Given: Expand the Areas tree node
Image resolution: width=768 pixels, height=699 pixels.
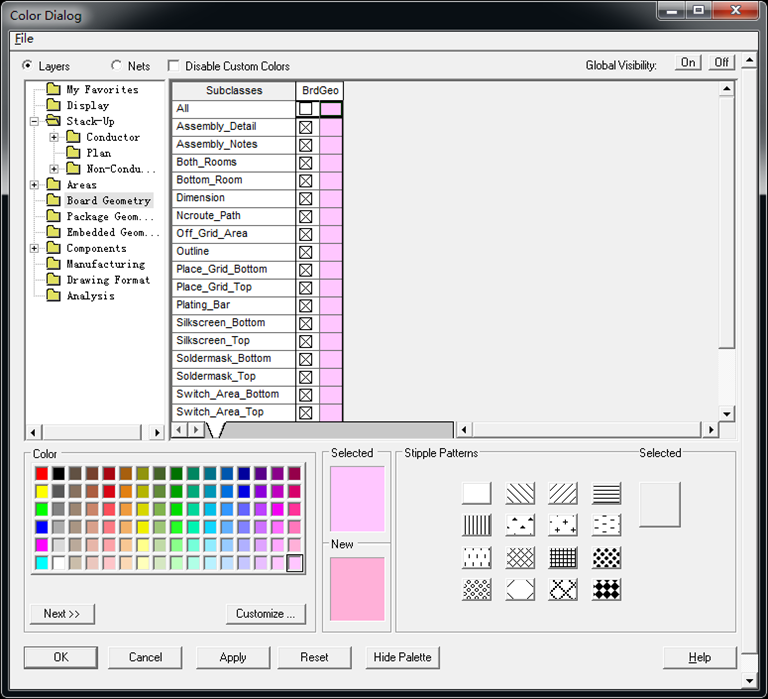Looking at the screenshot, I should tap(34, 185).
